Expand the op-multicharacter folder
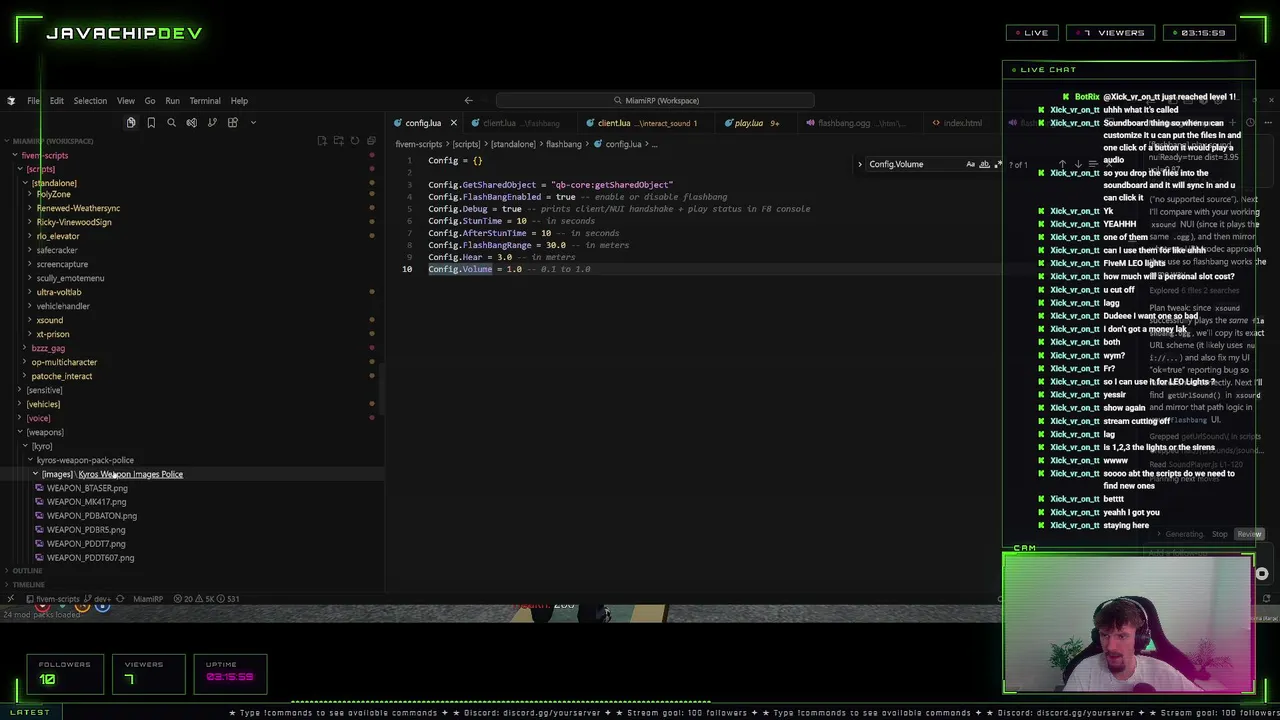Image resolution: width=1280 pixels, height=720 pixels. tap(25, 362)
